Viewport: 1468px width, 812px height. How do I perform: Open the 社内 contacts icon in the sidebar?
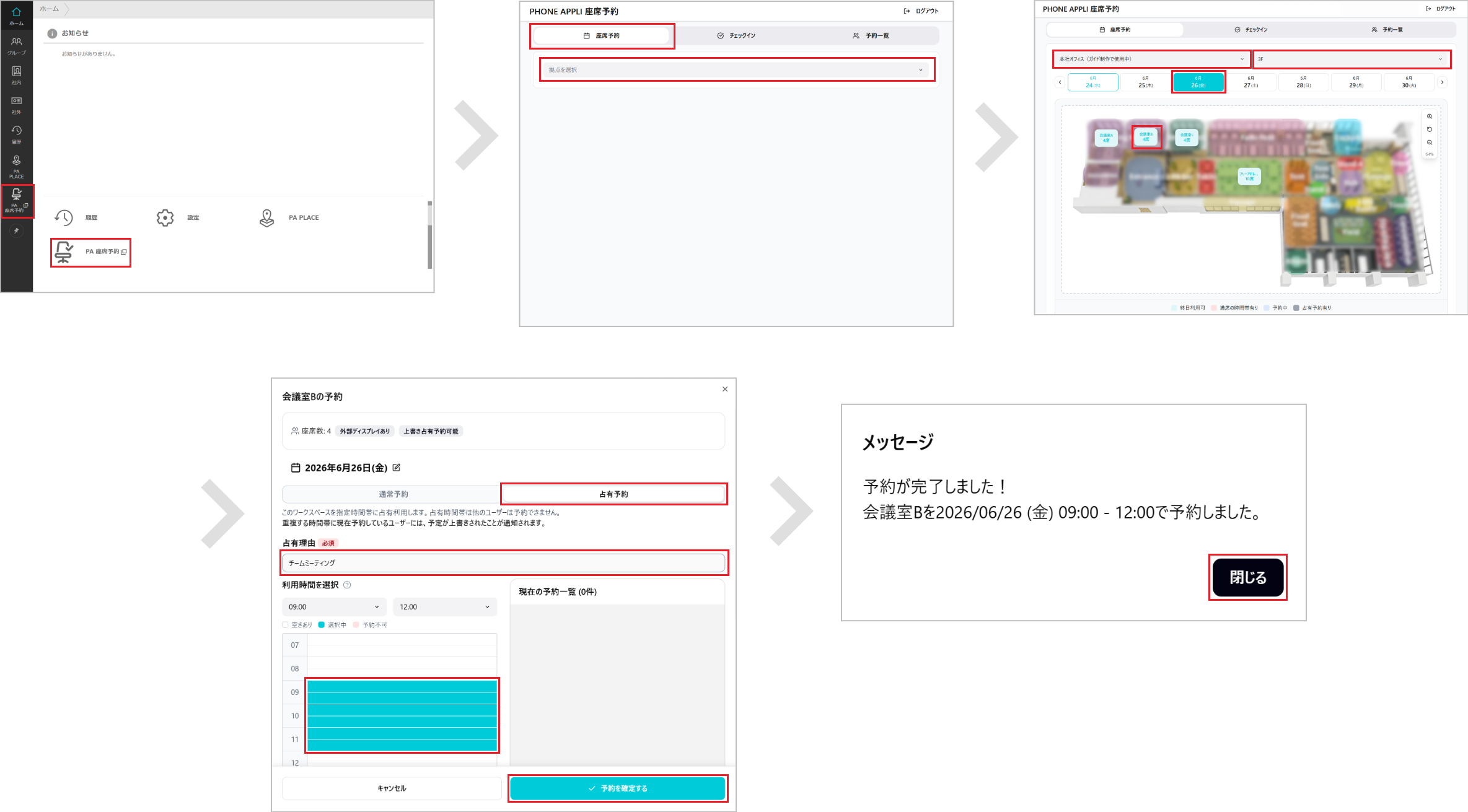click(x=17, y=75)
